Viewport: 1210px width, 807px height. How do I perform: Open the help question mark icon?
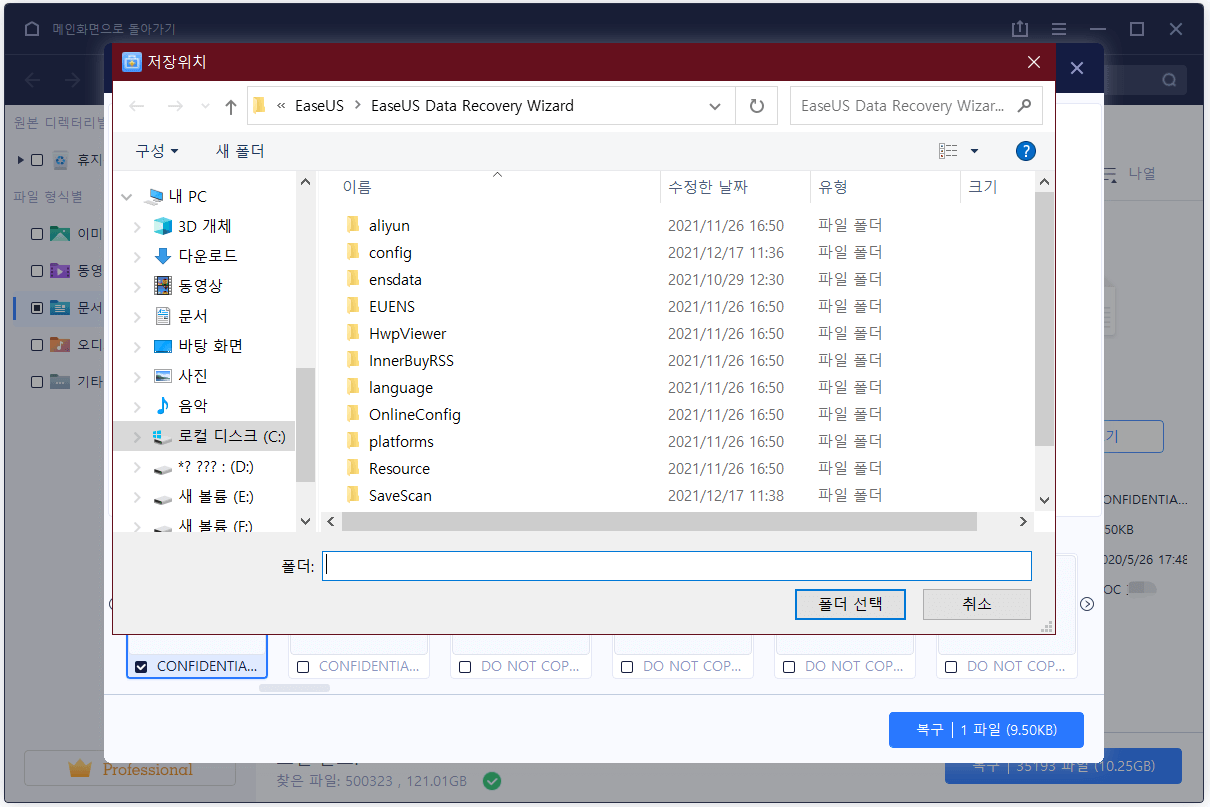(x=1025, y=151)
